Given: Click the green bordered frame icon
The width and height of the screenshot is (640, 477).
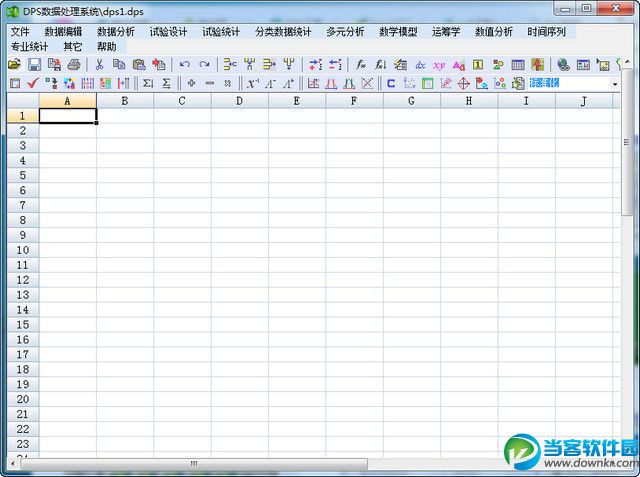Looking at the screenshot, I should (x=427, y=84).
